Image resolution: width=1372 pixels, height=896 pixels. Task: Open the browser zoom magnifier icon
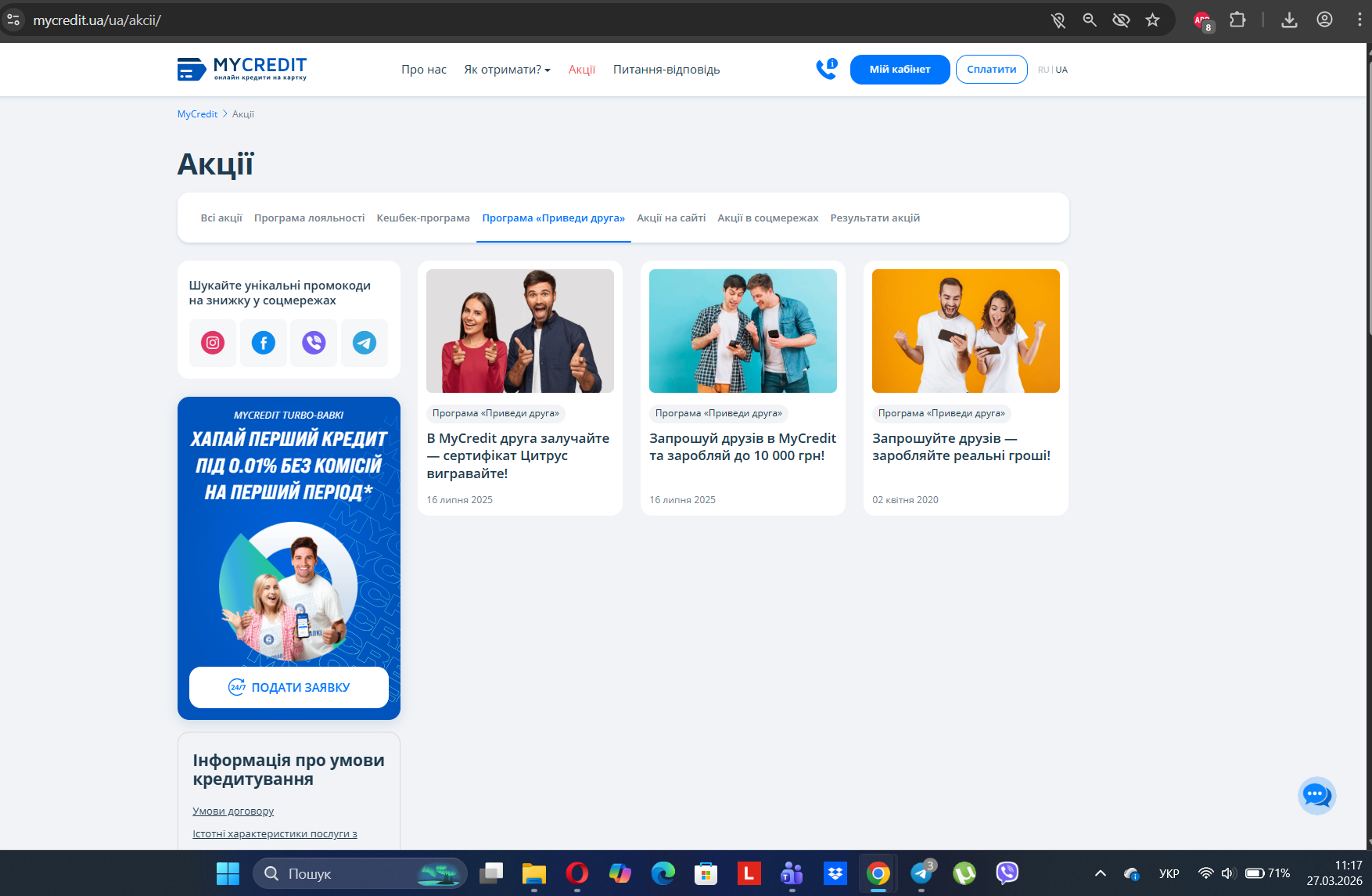click(1090, 20)
